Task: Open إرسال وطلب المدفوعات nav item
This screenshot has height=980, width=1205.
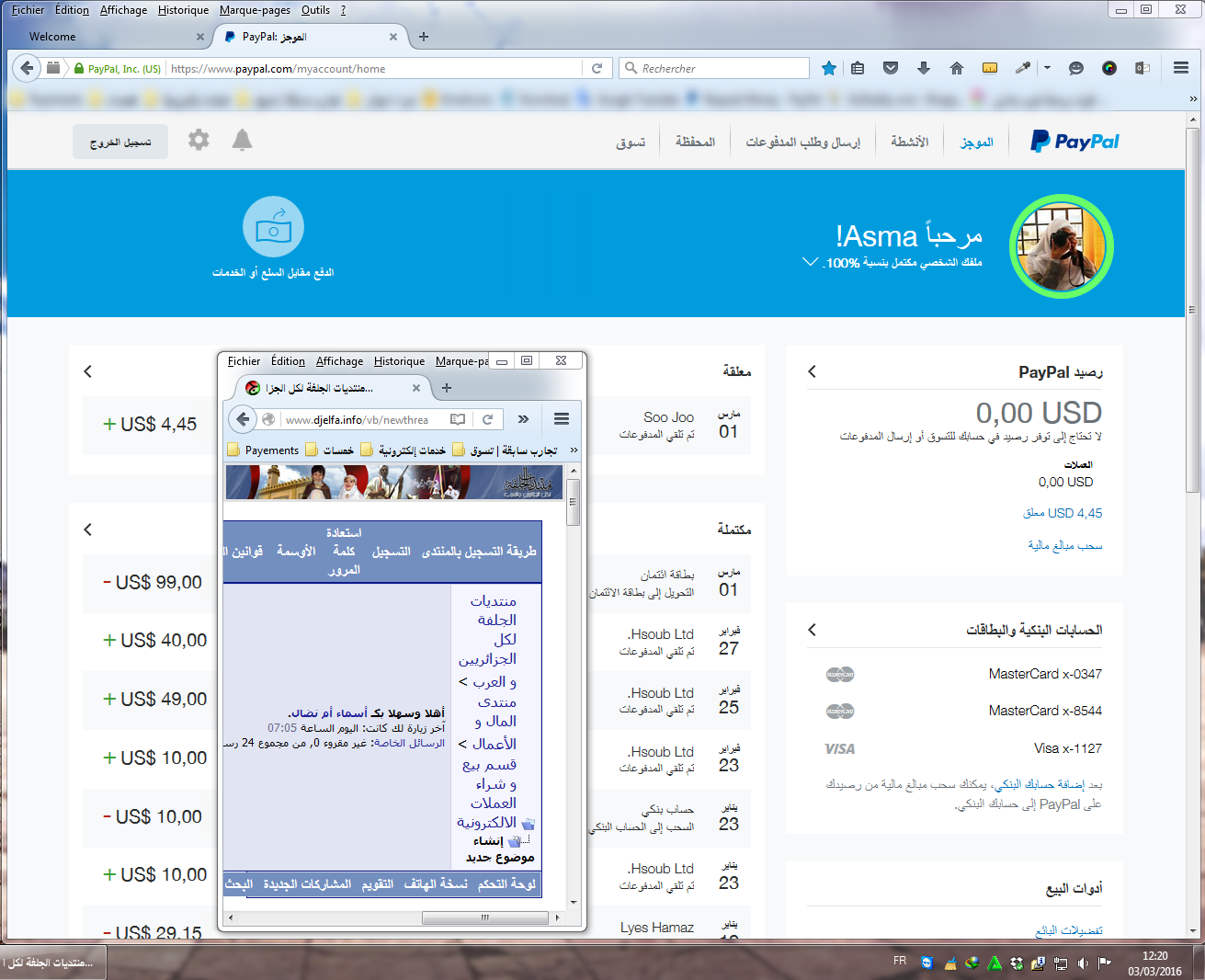Action: pyautogui.click(x=802, y=142)
